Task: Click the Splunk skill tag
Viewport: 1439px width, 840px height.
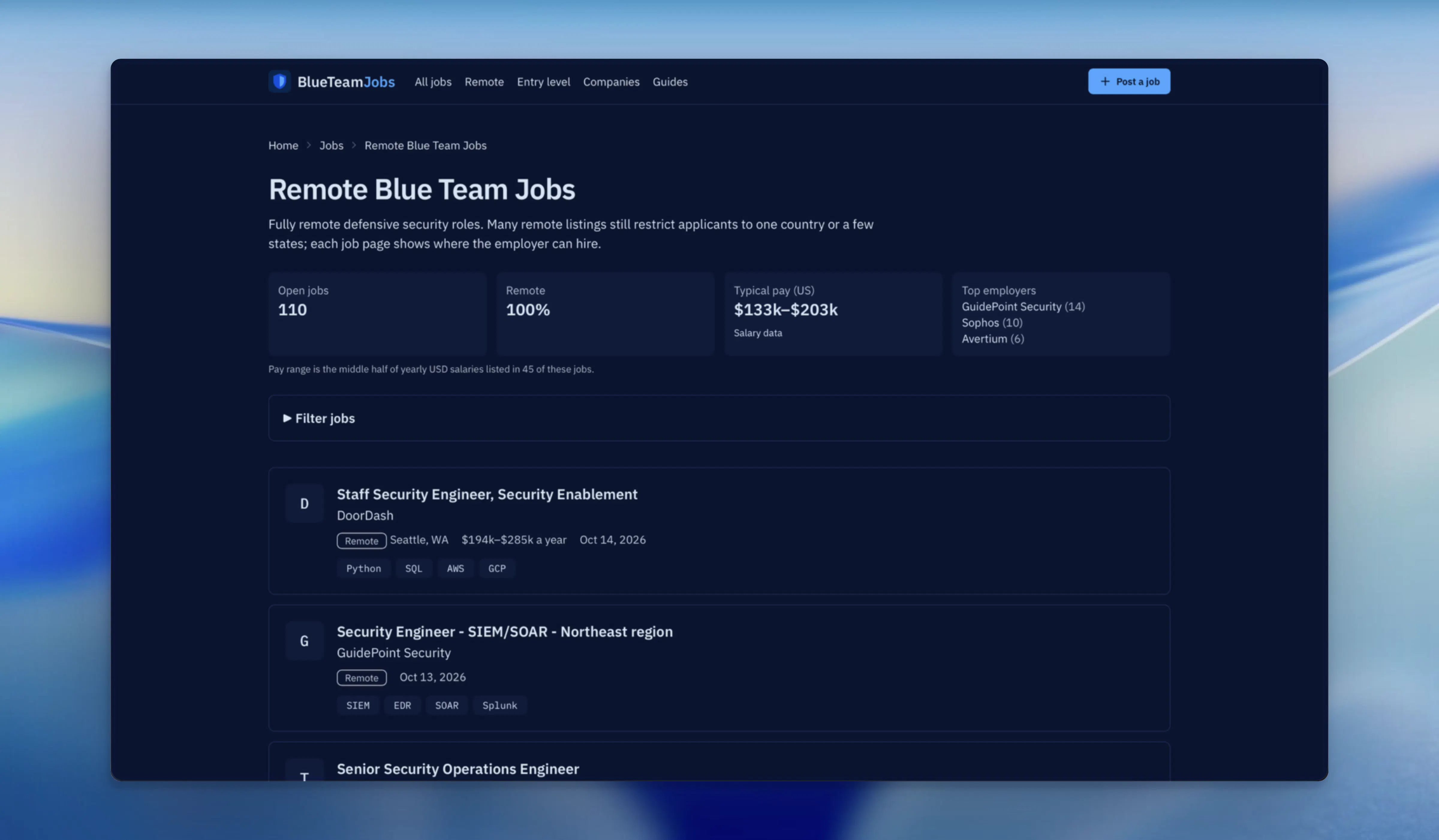Action: 500,705
